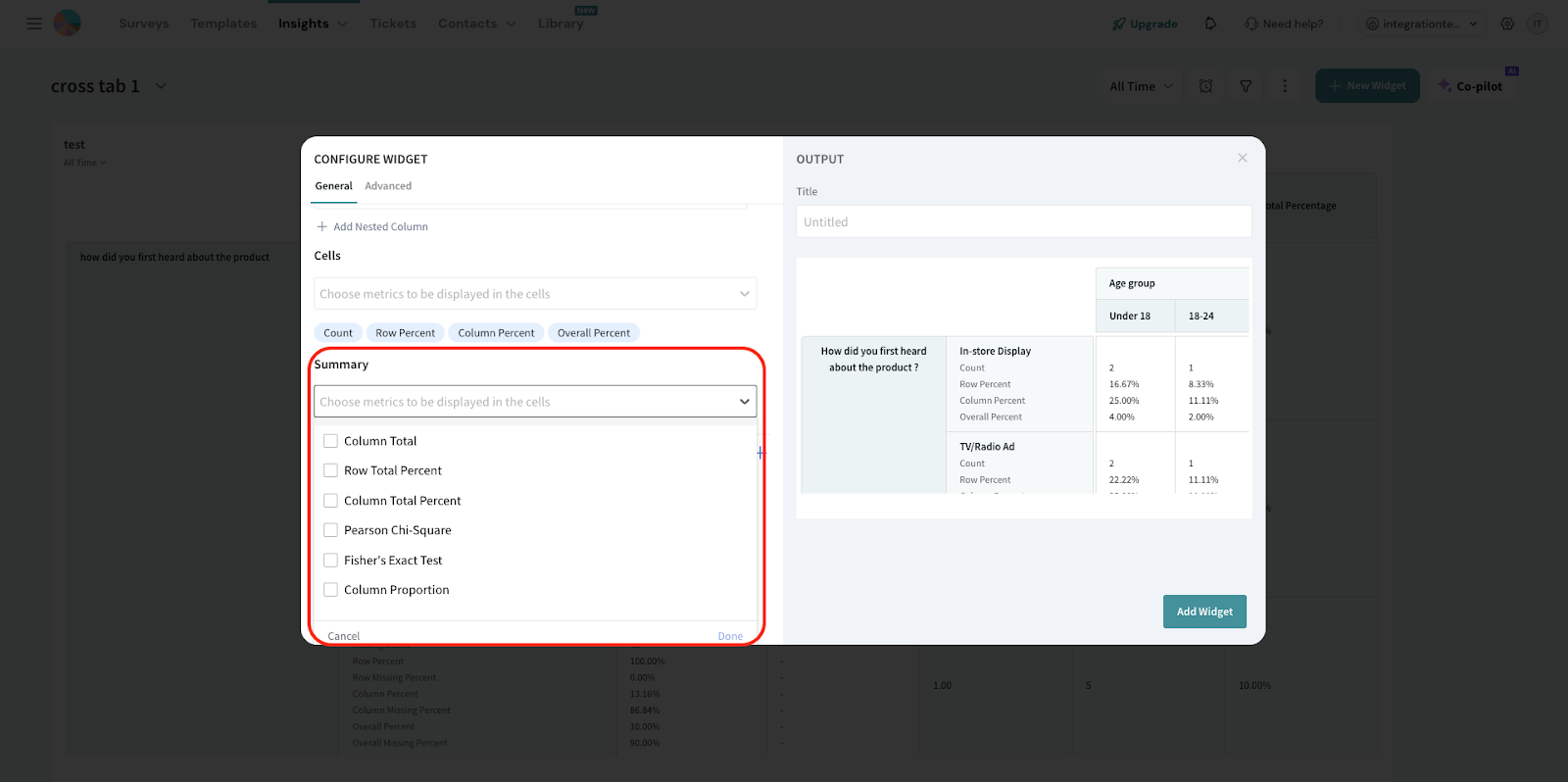Open the dashboard filter funnel icon
Viewport: 1568px width, 782px height.
click(1246, 86)
